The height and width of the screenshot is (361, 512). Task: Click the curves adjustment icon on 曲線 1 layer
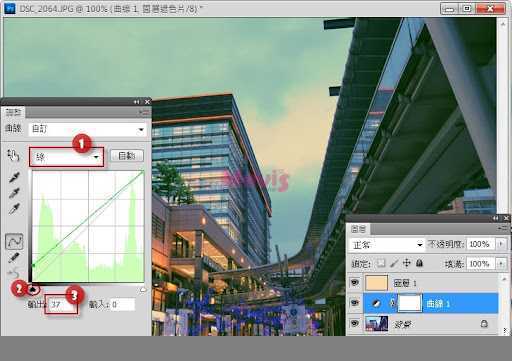click(376, 303)
